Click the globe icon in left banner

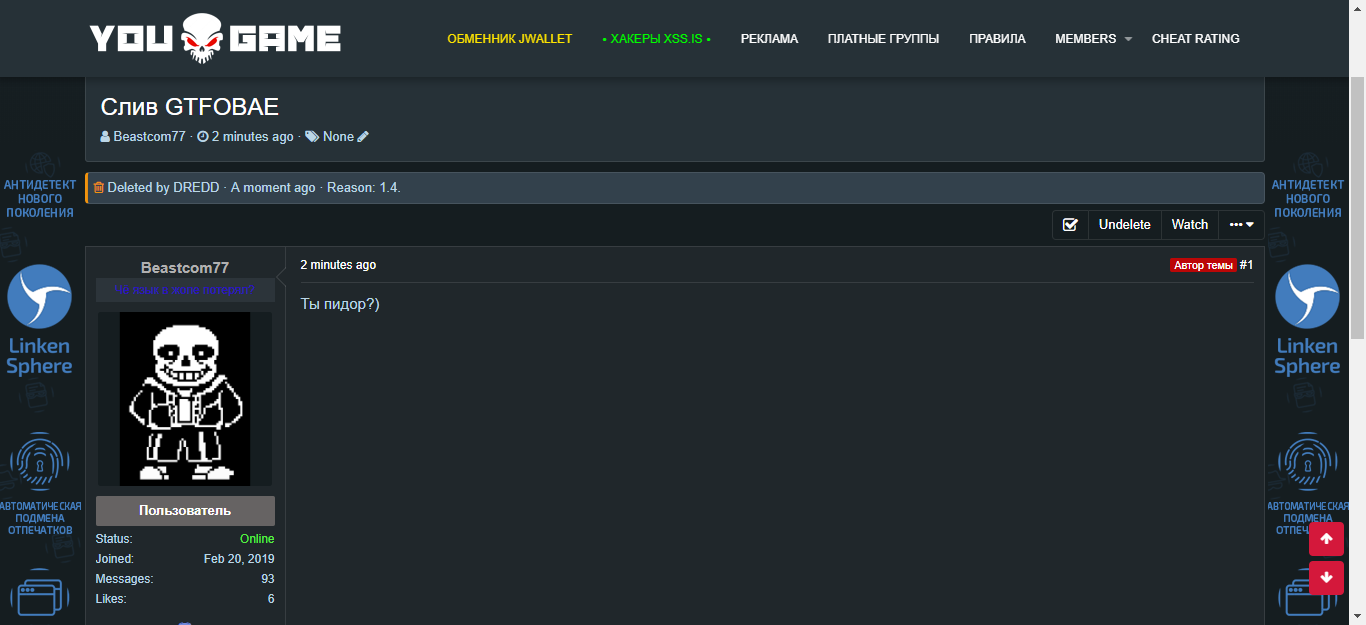click(39, 164)
